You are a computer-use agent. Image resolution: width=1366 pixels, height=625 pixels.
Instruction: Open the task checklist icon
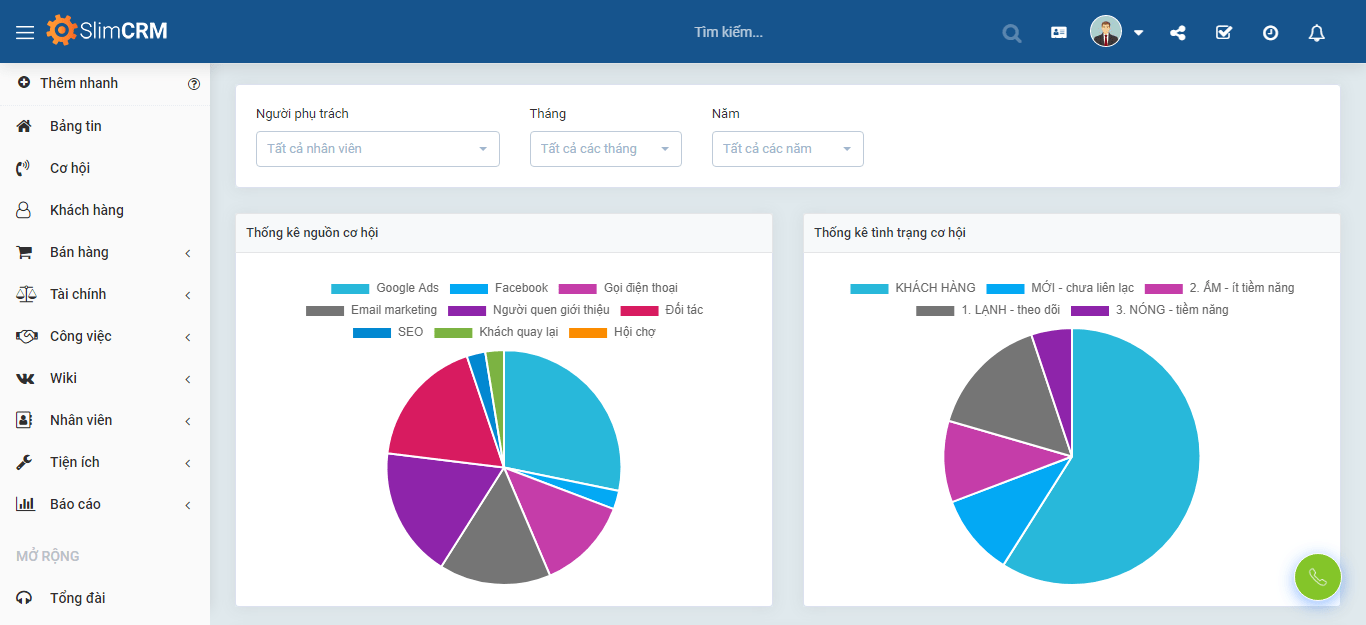[1224, 32]
